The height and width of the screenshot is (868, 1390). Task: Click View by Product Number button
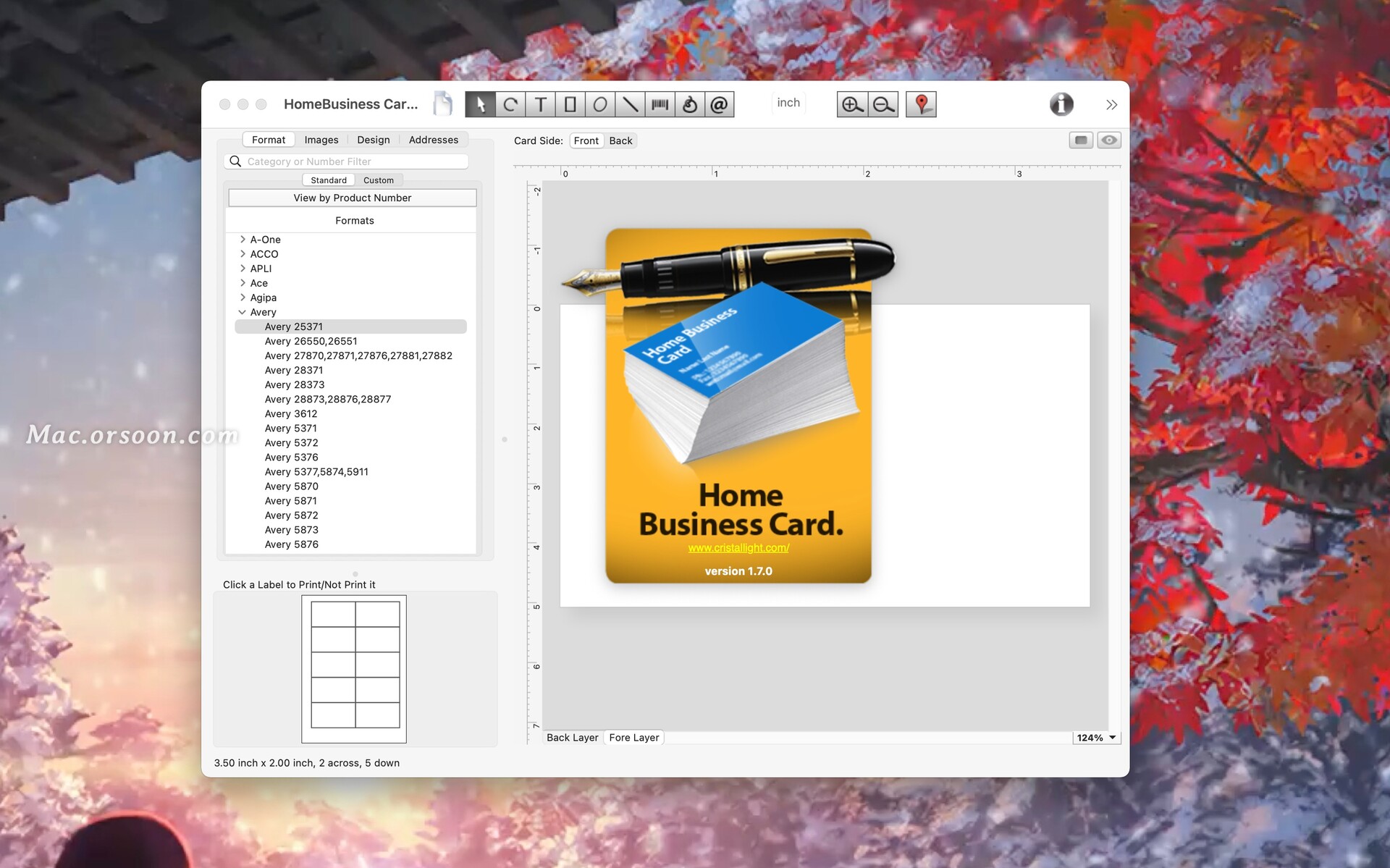tap(353, 198)
